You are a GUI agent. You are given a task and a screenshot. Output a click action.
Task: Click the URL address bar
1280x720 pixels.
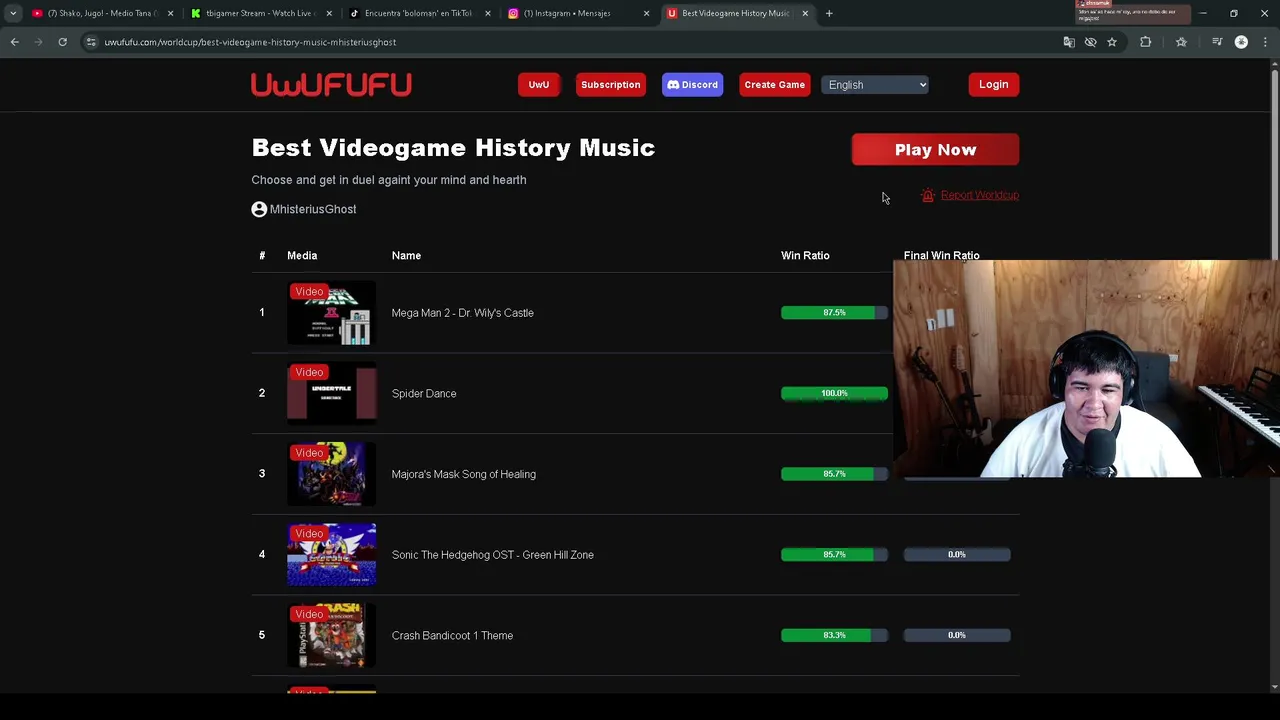pos(570,42)
